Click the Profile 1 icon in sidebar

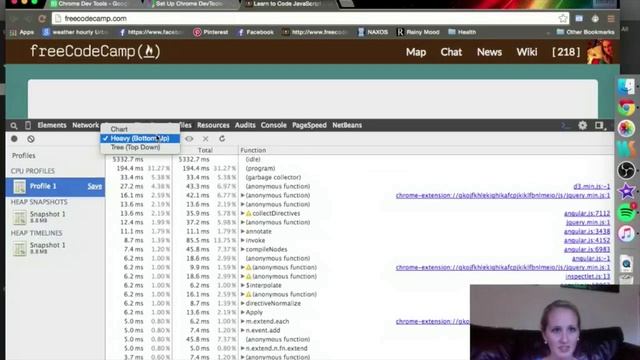[19, 187]
